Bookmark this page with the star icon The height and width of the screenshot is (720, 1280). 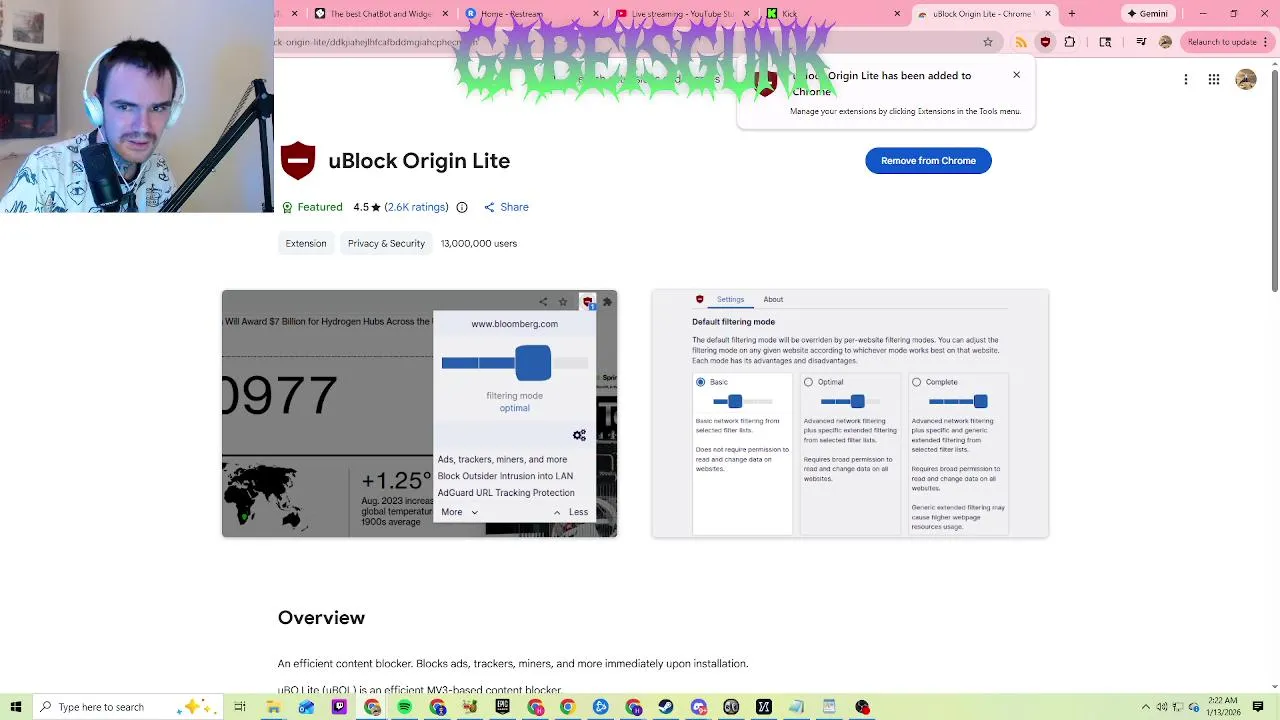(x=988, y=42)
